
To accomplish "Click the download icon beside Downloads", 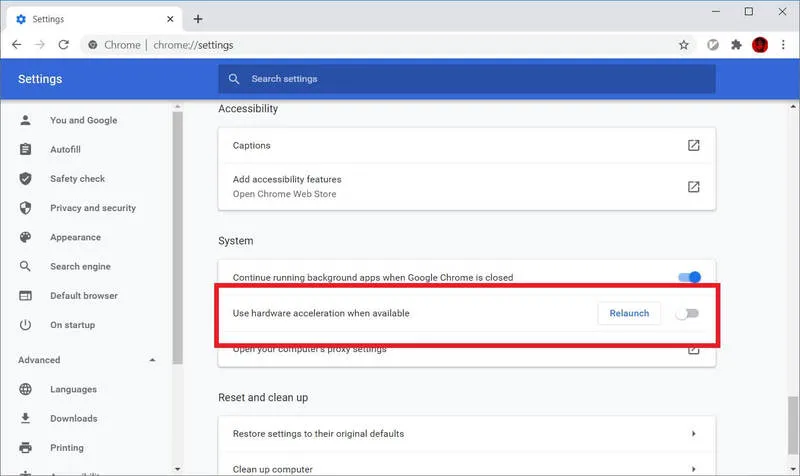I will 25,418.
